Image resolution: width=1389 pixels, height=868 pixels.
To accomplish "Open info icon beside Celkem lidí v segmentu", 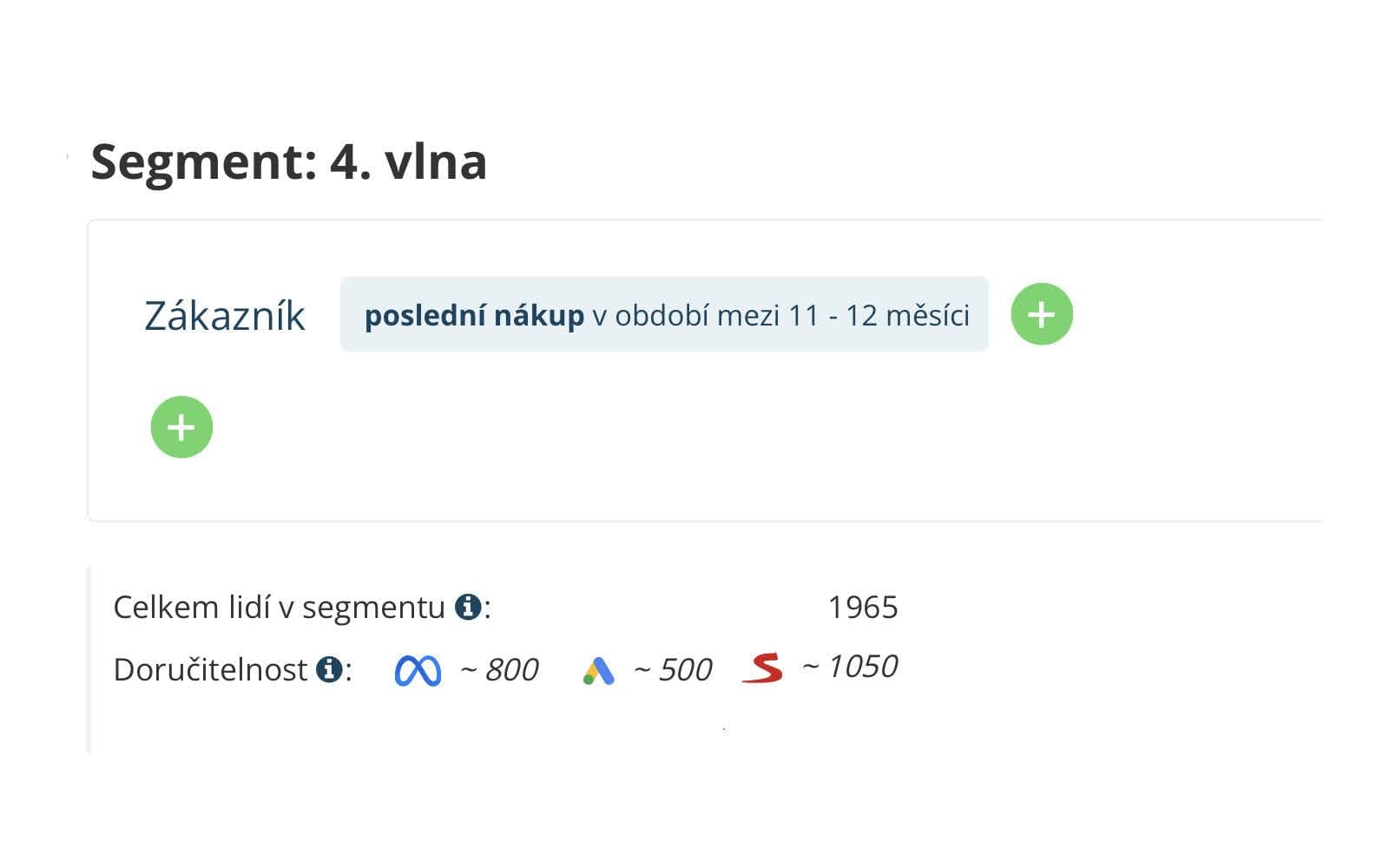I will (x=469, y=607).
